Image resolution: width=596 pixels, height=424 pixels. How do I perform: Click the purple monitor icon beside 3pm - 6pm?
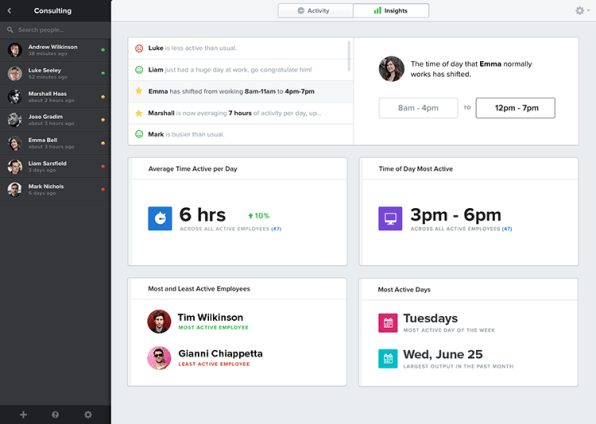coord(390,218)
